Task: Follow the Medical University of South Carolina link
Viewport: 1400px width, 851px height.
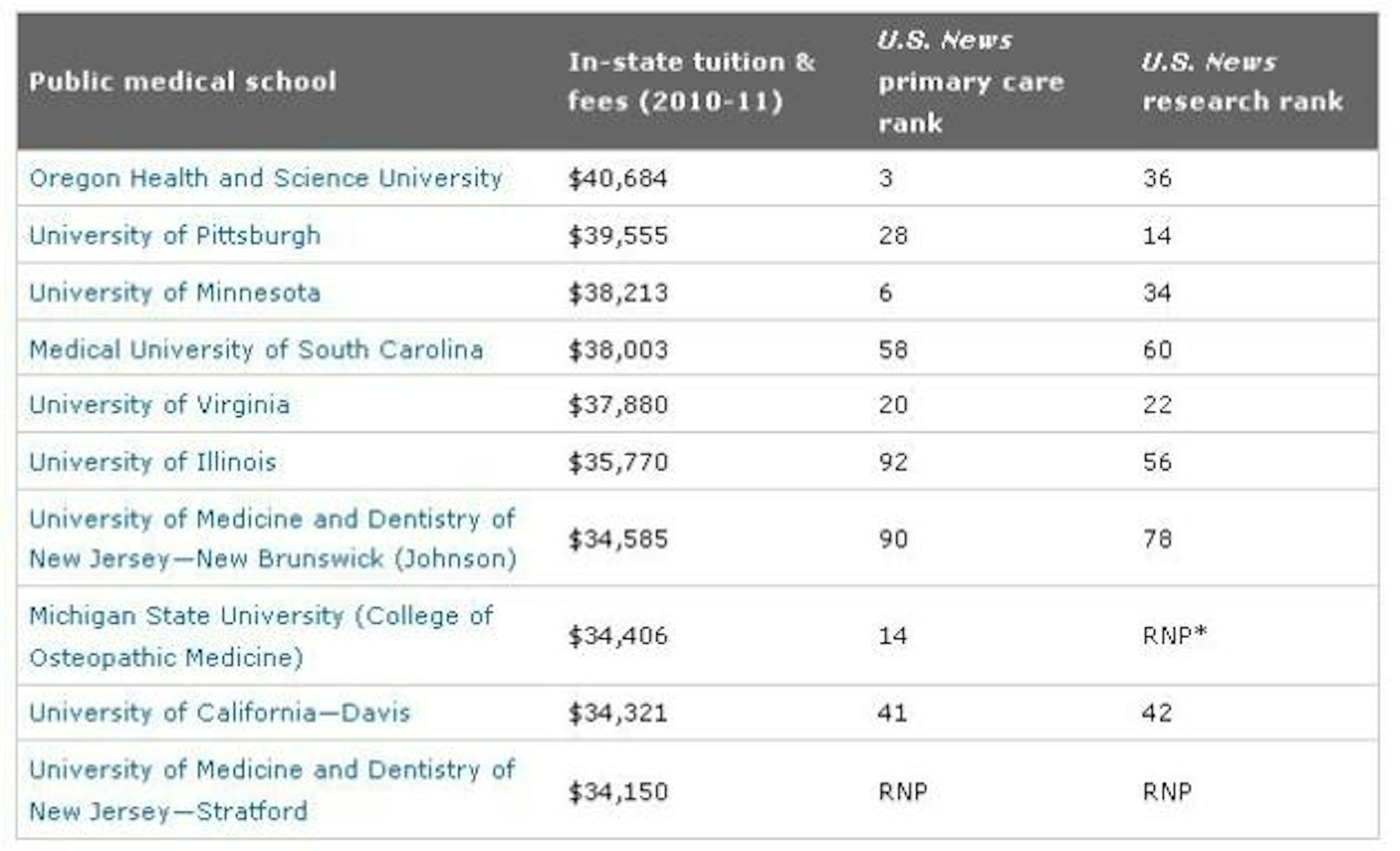Action: click(256, 350)
